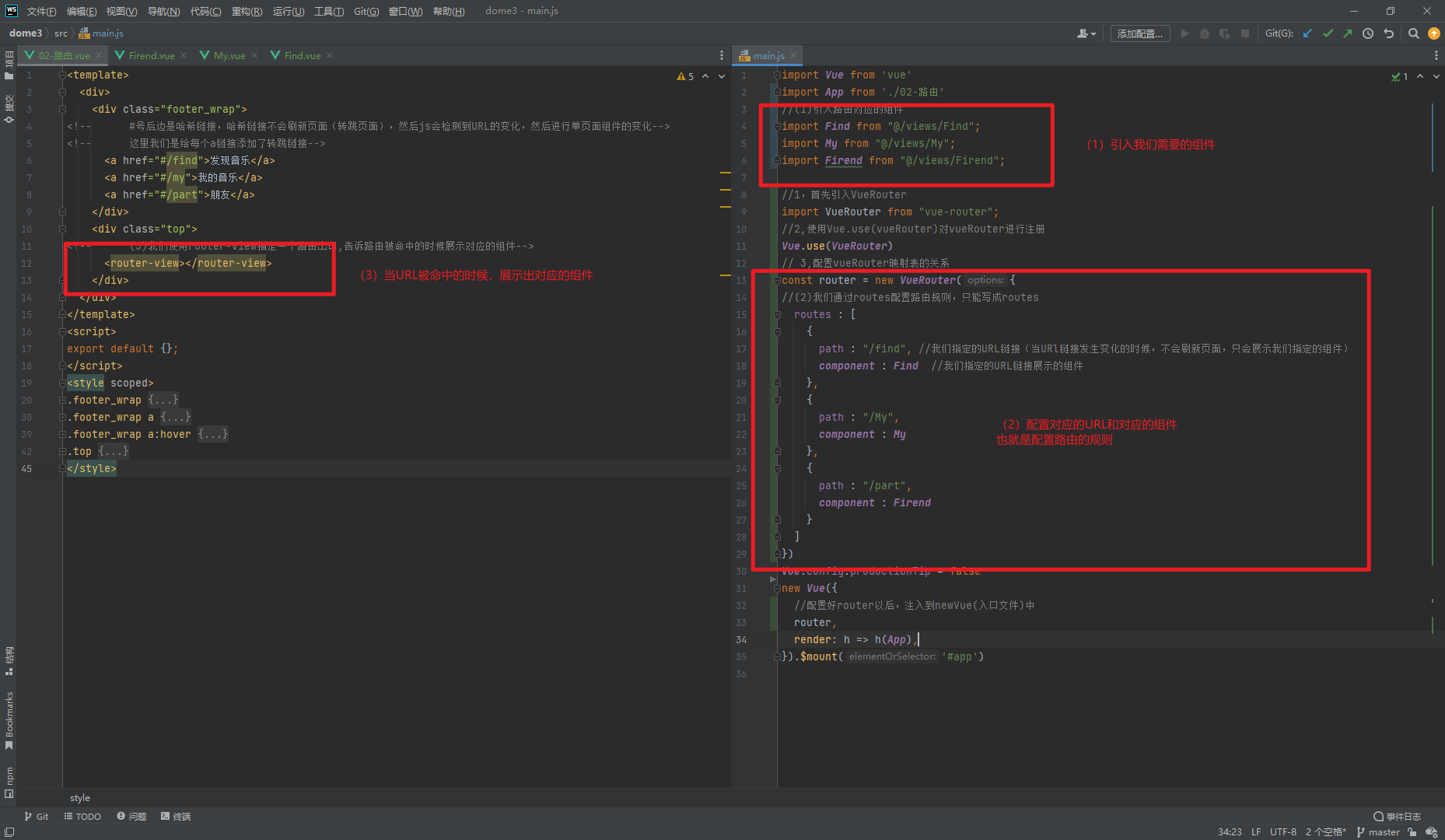
Task: Open the 项目 (Project) side panel
Action: coord(9,65)
